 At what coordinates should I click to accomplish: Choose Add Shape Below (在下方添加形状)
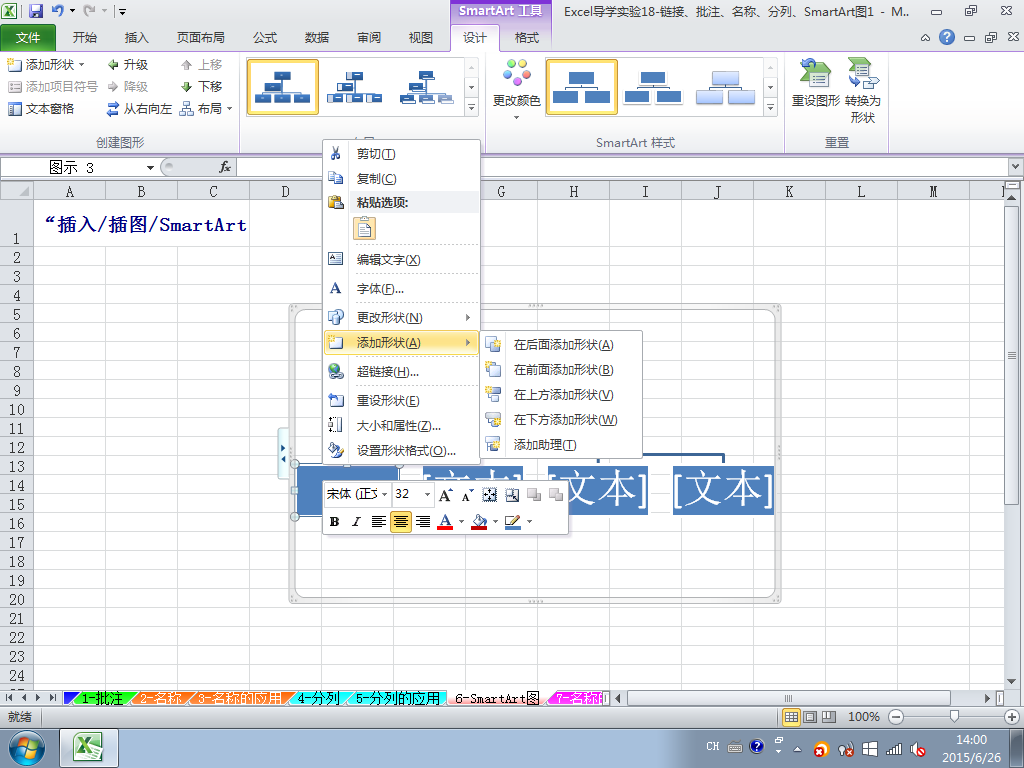[x=562, y=419]
